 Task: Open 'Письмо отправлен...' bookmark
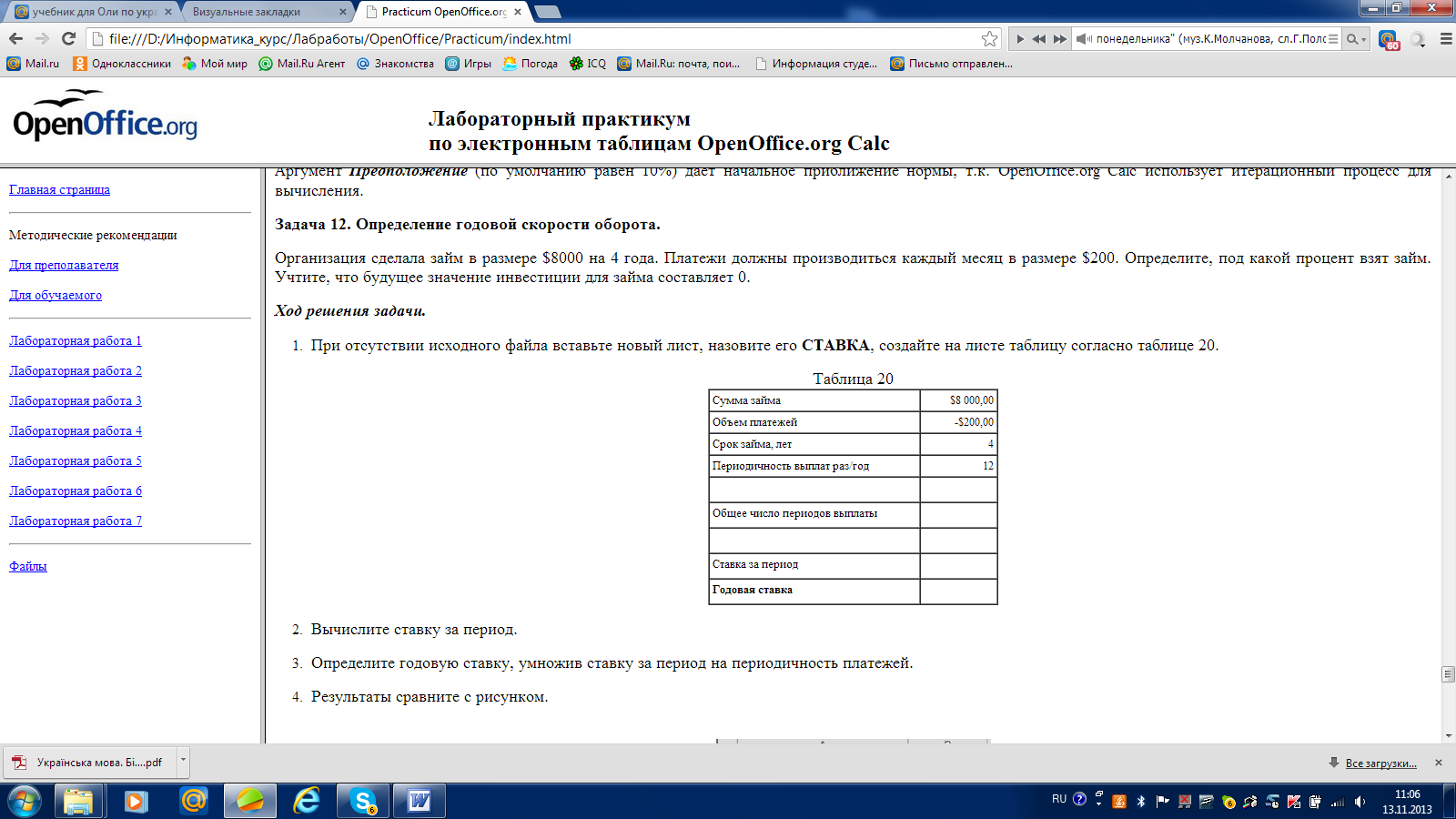tap(951, 64)
